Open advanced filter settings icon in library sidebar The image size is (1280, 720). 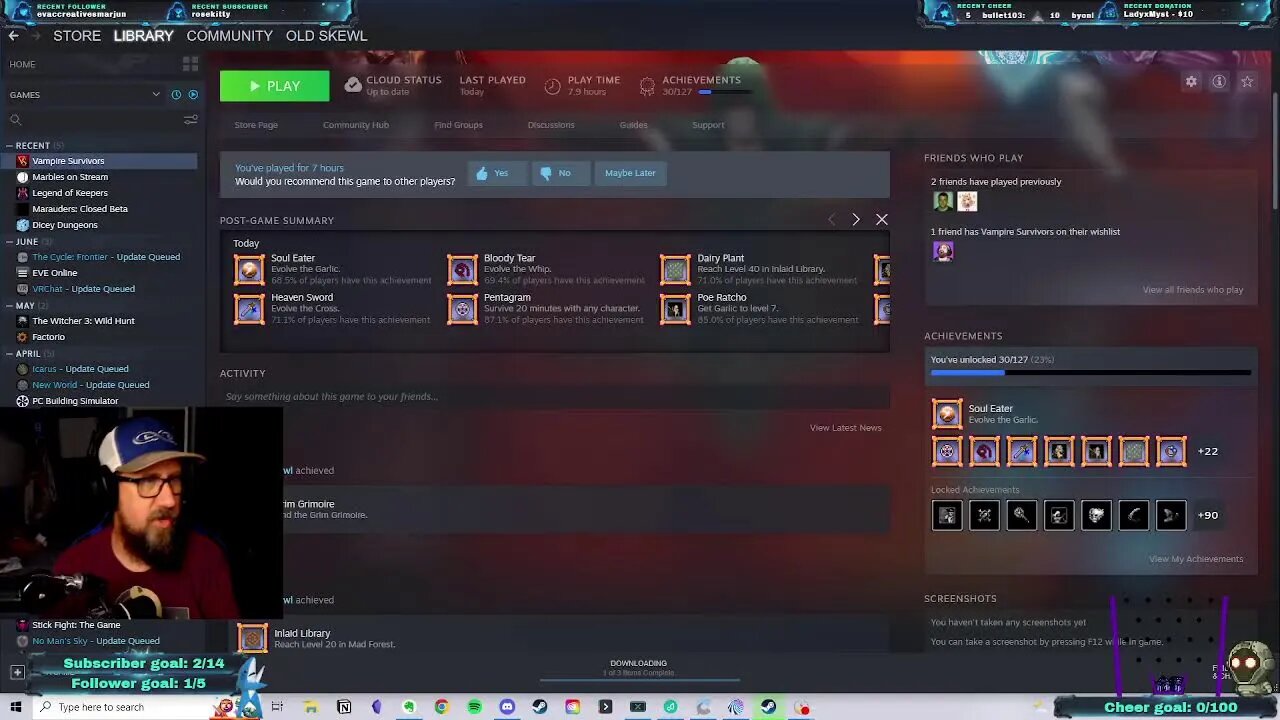click(x=190, y=120)
